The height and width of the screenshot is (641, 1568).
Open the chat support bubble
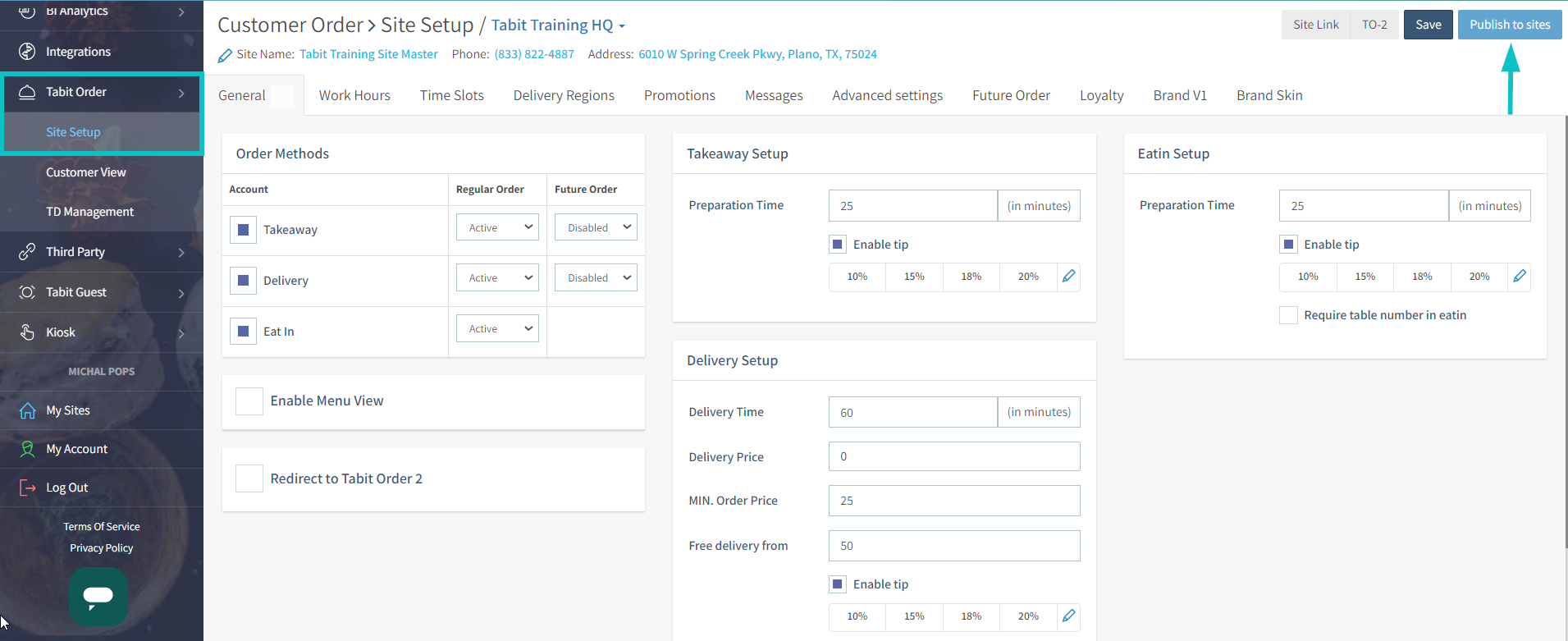pos(98,597)
